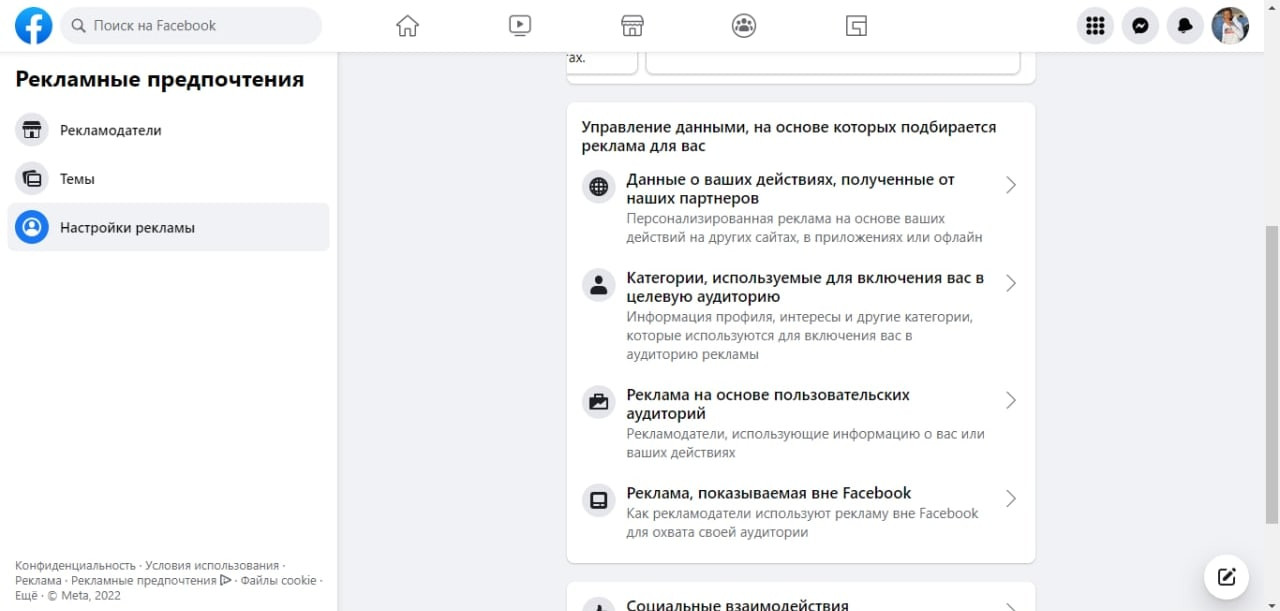The image size is (1280, 611).
Task: Click Информация профиля, интересы description text
Action: point(800,335)
